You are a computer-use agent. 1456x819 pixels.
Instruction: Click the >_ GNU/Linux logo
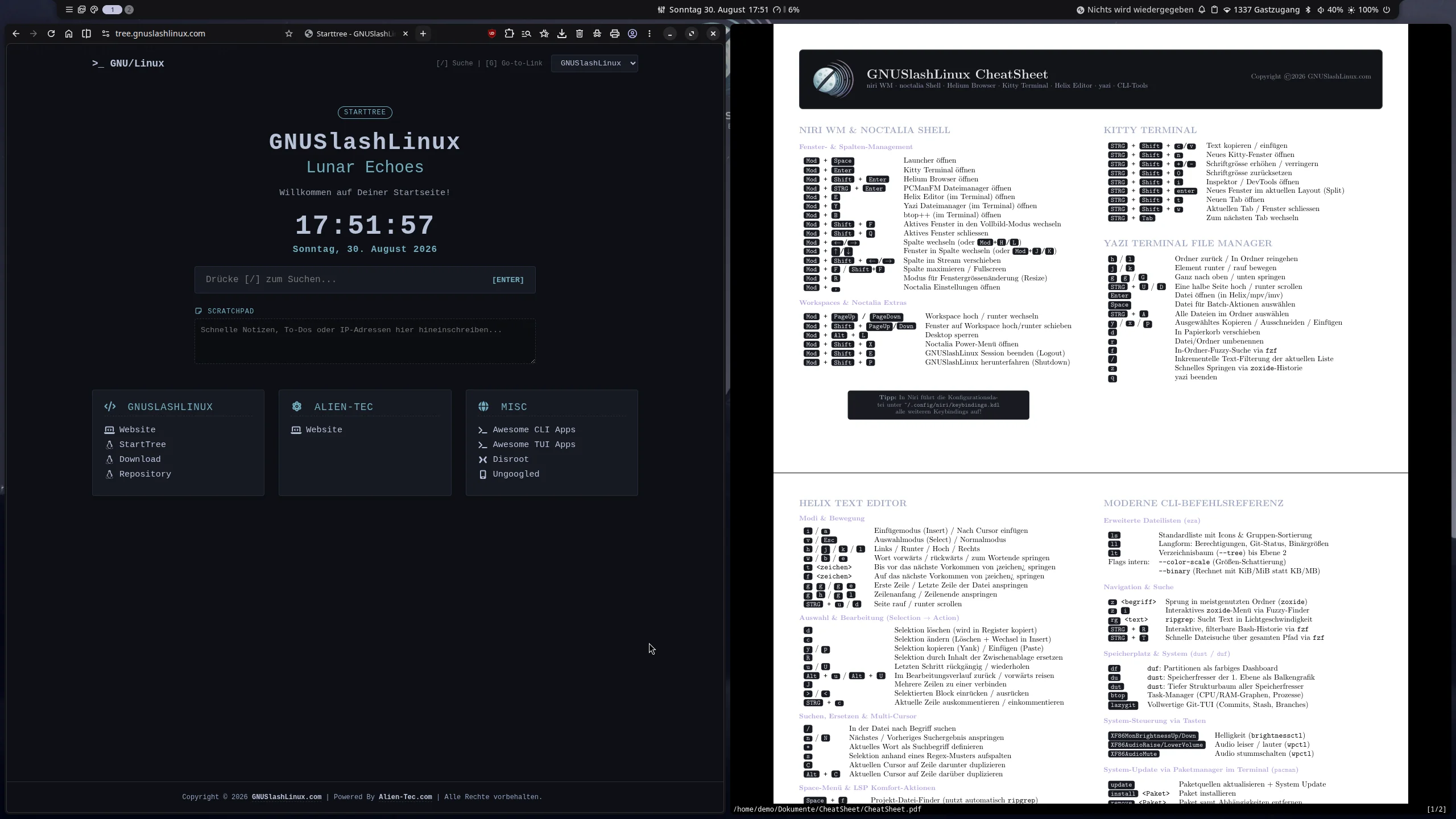(x=128, y=64)
